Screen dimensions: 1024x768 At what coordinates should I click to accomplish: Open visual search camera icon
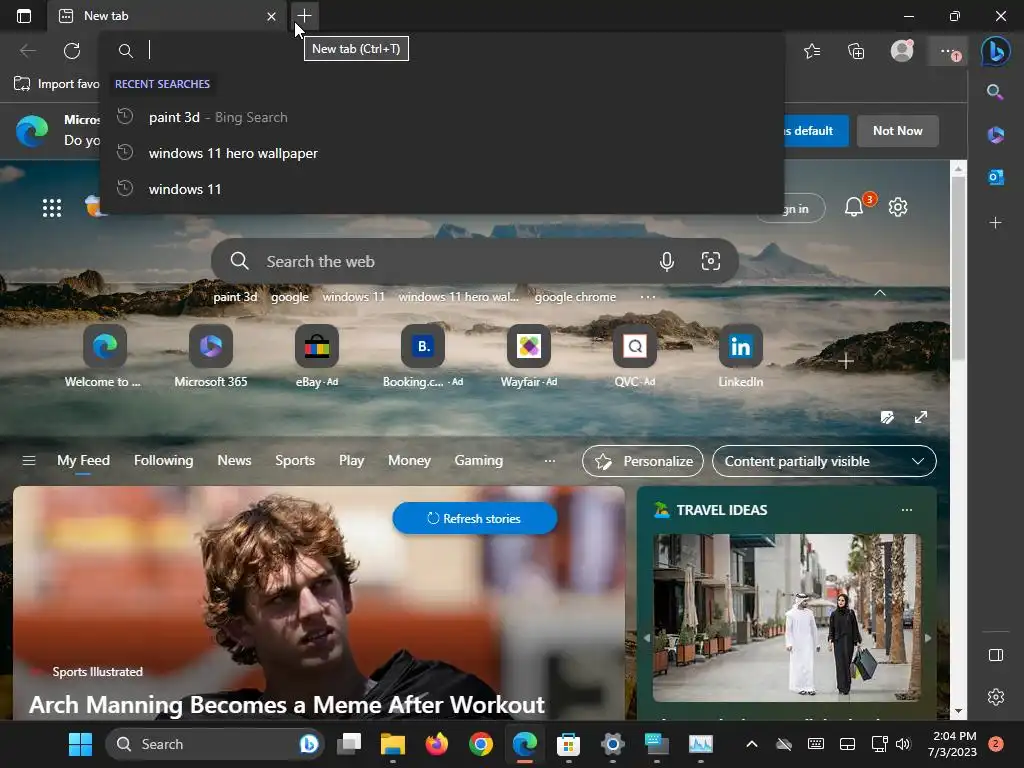(711, 261)
